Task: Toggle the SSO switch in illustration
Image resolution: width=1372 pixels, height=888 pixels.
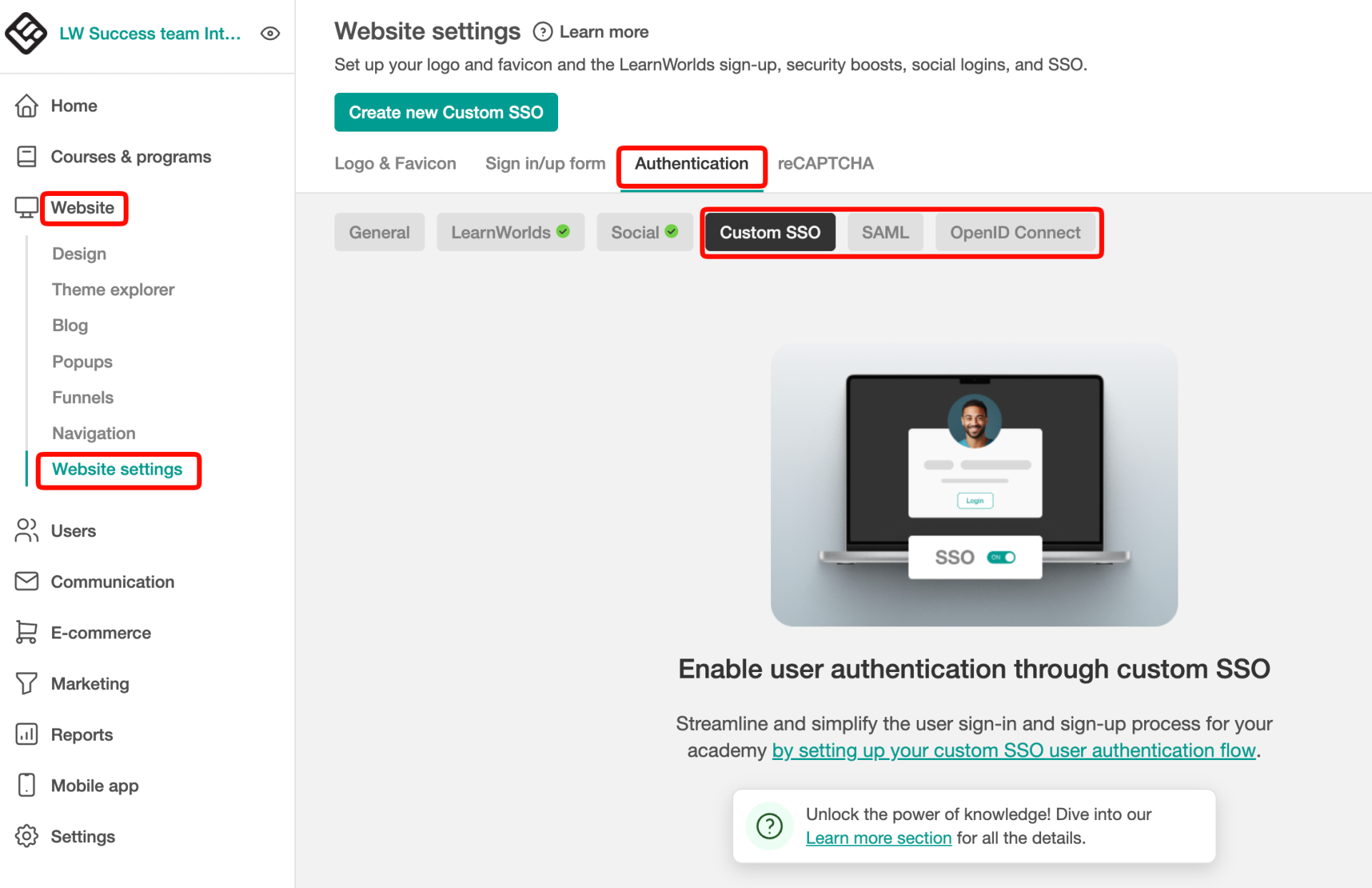Action: click(1000, 557)
